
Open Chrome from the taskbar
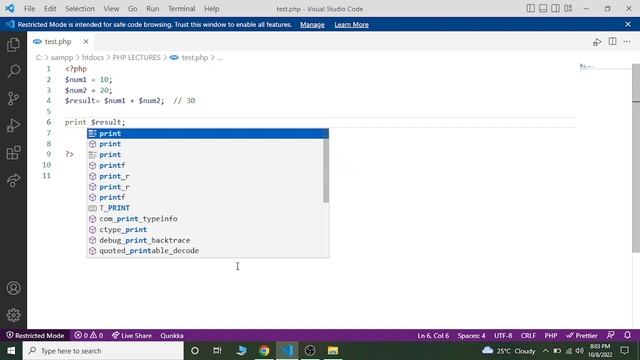click(264, 351)
